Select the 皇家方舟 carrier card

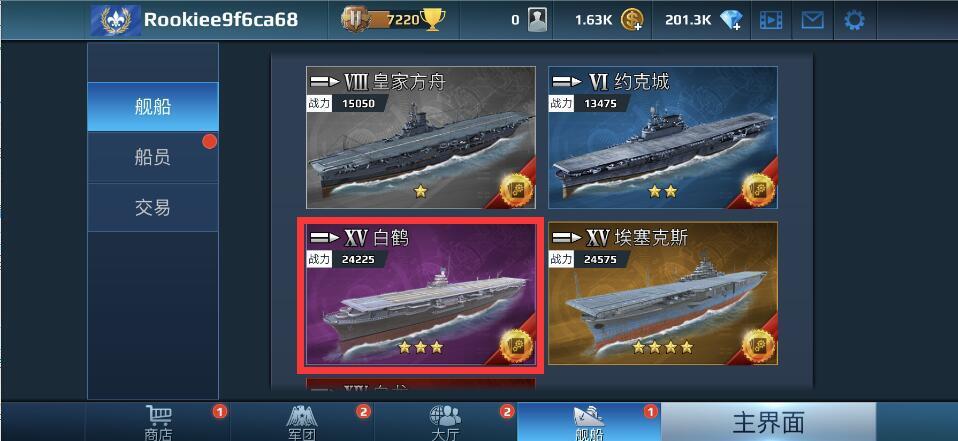click(421, 138)
